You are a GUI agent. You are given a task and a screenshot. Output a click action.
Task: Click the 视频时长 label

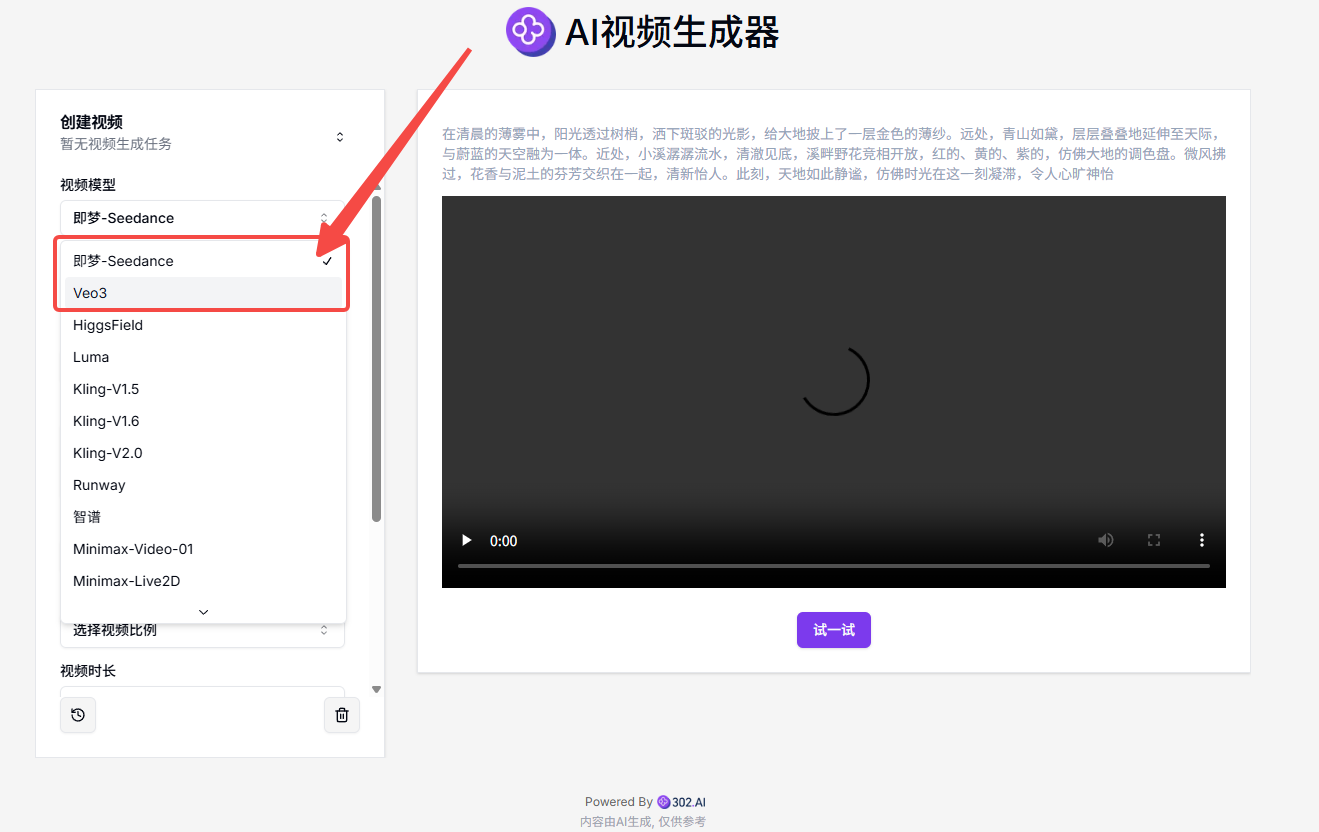(88, 671)
